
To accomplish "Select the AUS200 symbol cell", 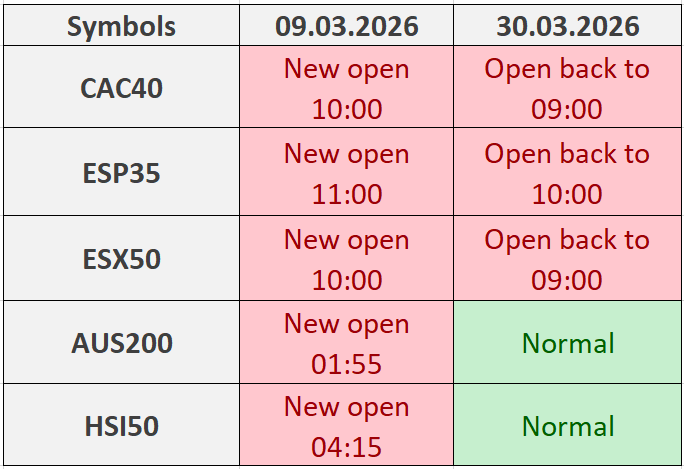I will tap(121, 343).
